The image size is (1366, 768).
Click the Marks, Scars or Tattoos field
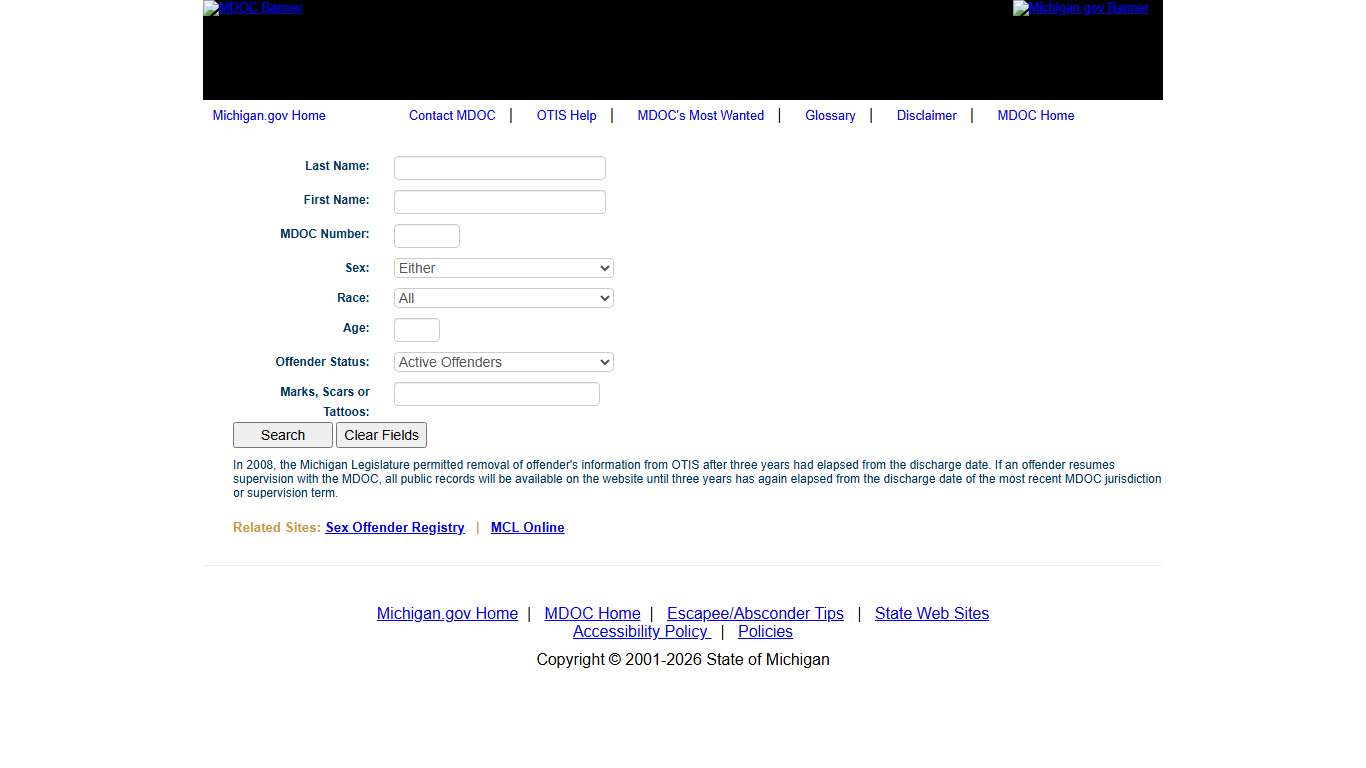click(x=496, y=393)
